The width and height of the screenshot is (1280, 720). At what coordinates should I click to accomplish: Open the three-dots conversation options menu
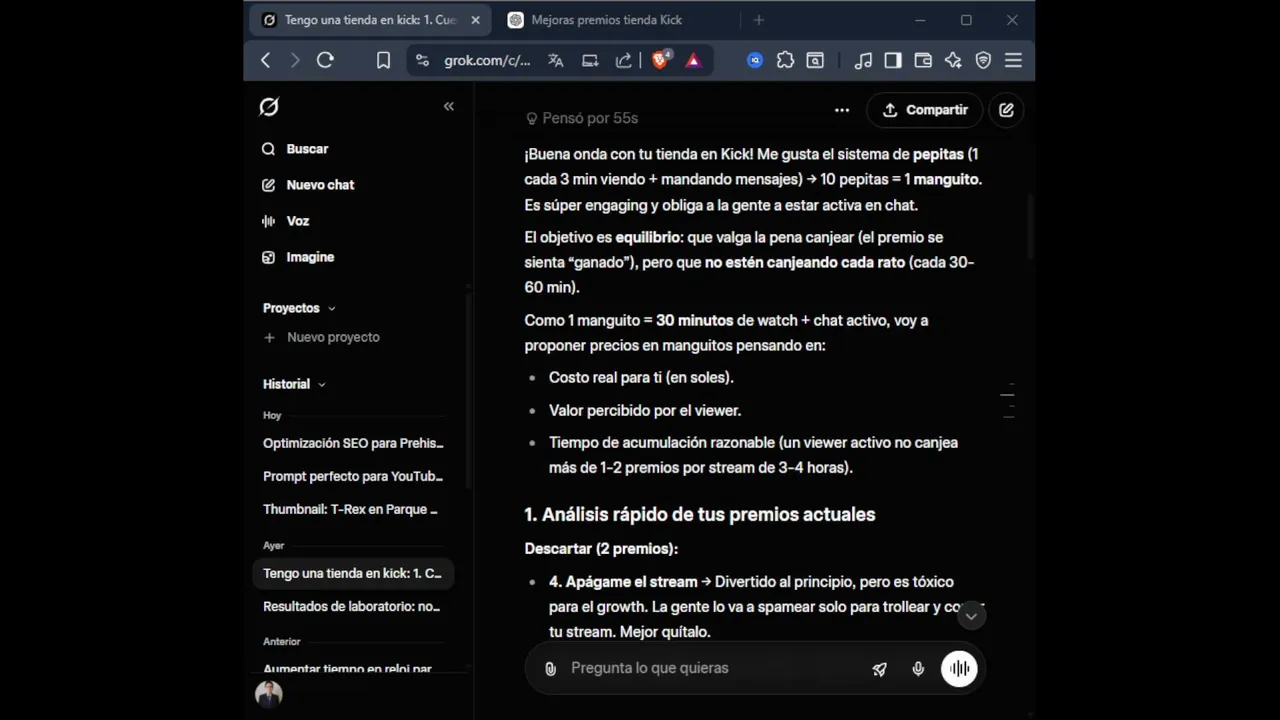tap(842, 110)
